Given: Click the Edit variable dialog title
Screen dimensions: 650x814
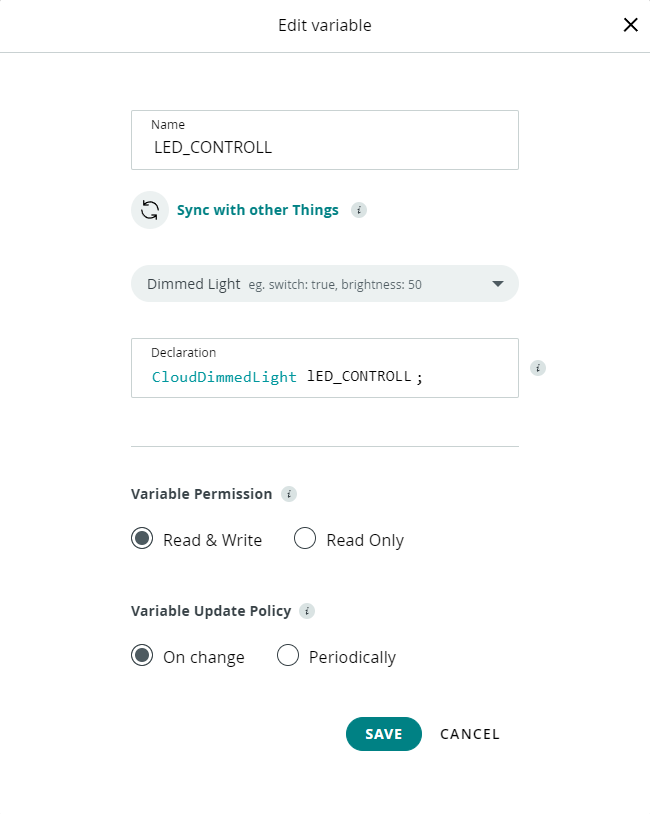Looking at the screenshot, I should pyautogui.click(x=325, y=25).
